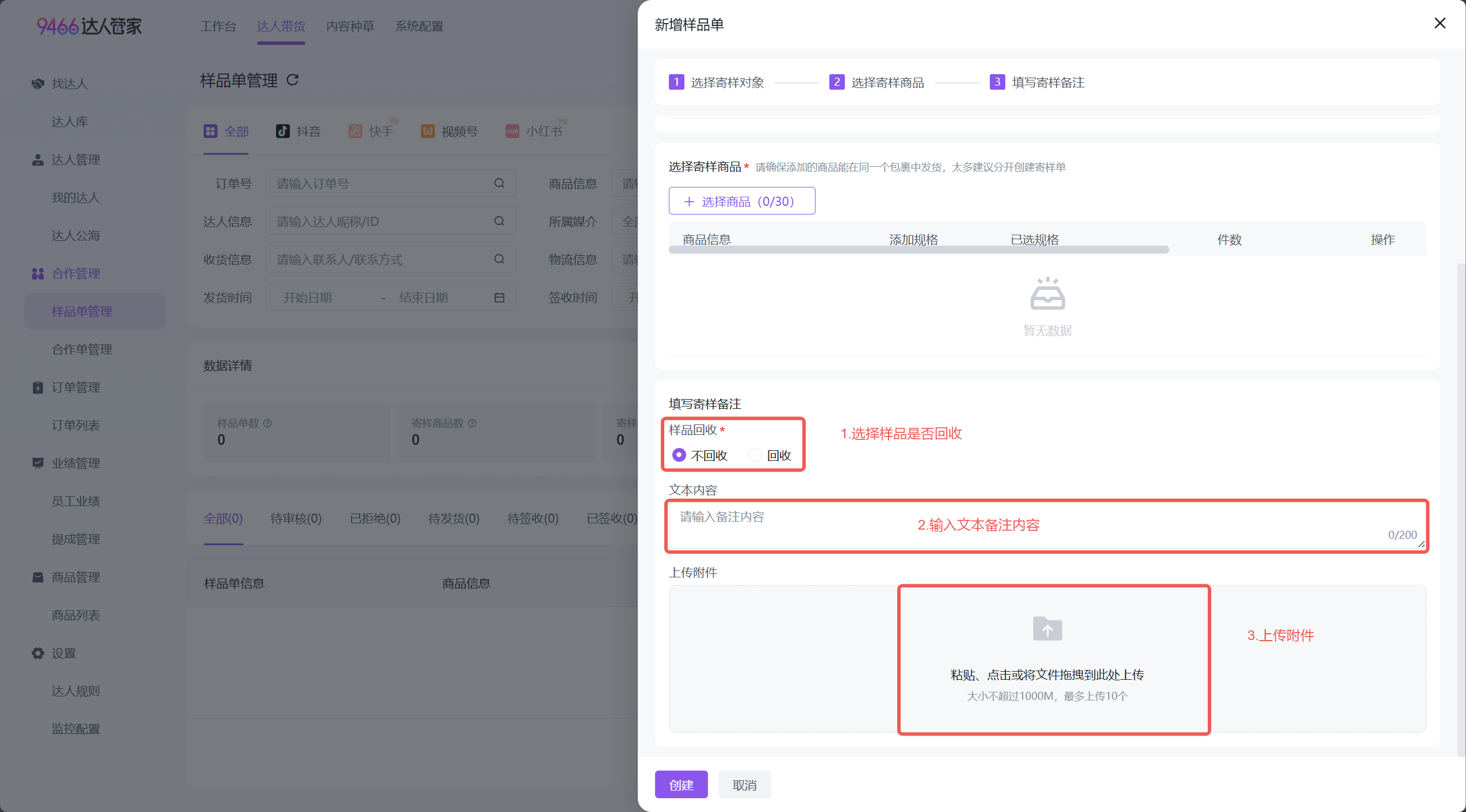This screenshot has height=812, width=1466.
Task: Open 合作单管理 in the sidebar
Action: tap(82, 350)
